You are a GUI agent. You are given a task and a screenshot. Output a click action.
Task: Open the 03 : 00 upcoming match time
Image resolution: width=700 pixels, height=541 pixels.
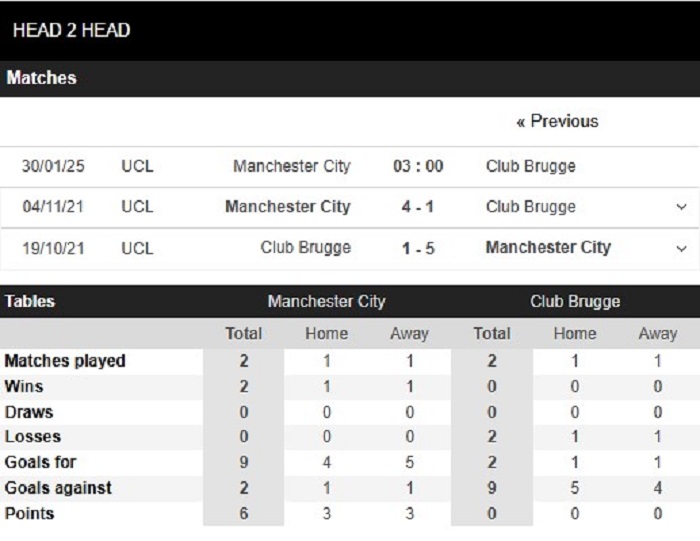point(418,166)
